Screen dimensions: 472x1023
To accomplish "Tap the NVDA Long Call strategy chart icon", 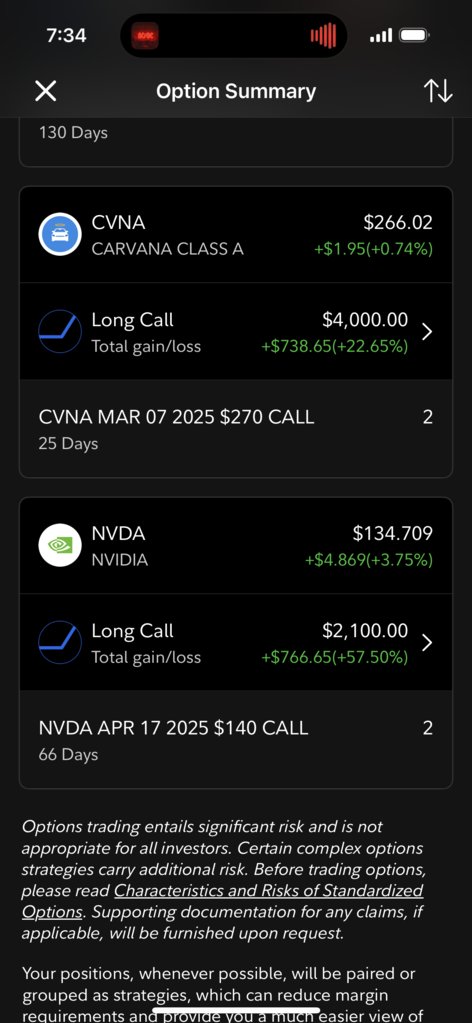I will (60, 642).
